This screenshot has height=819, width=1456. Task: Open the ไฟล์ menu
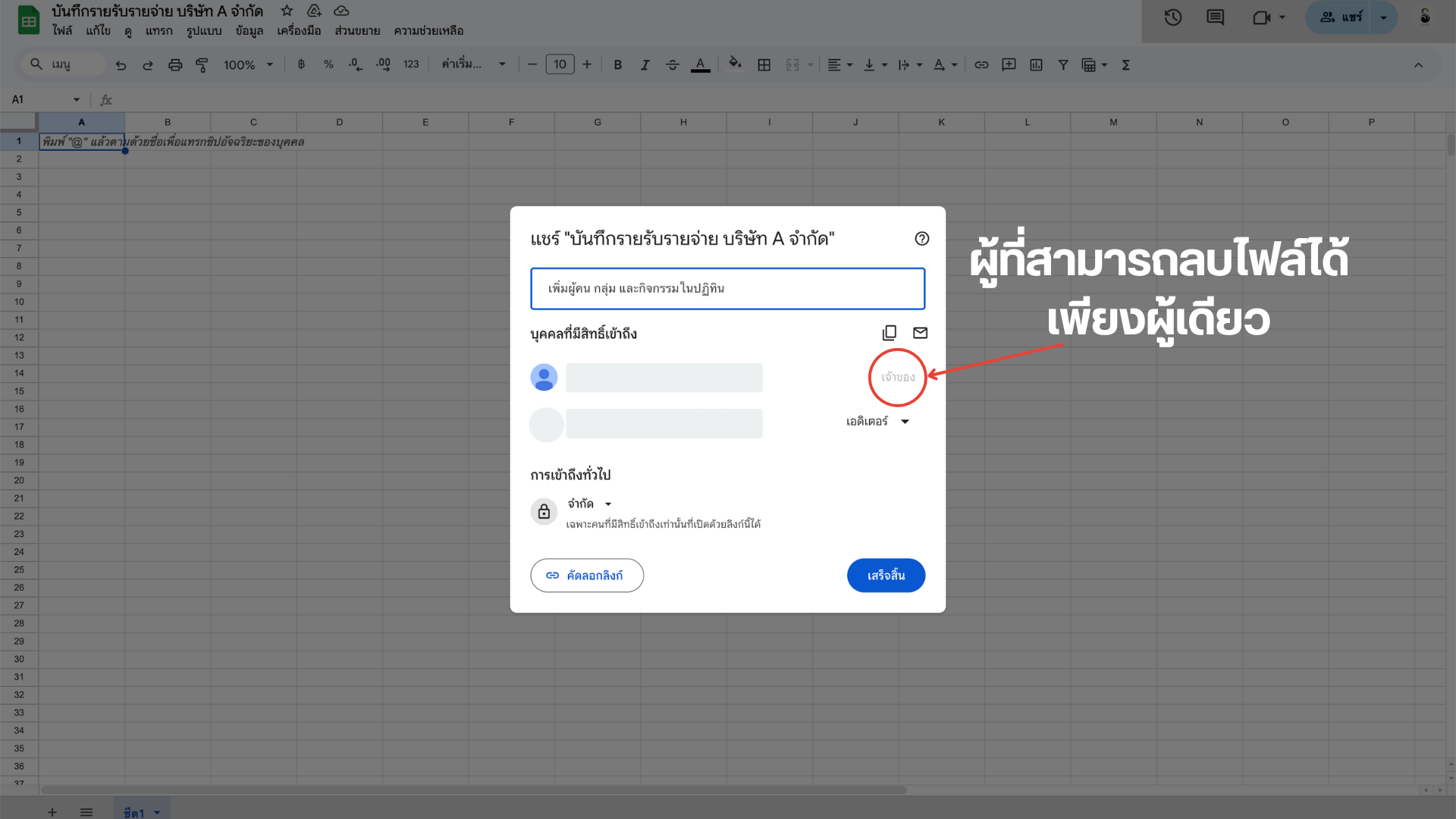(x=62, y=31)
